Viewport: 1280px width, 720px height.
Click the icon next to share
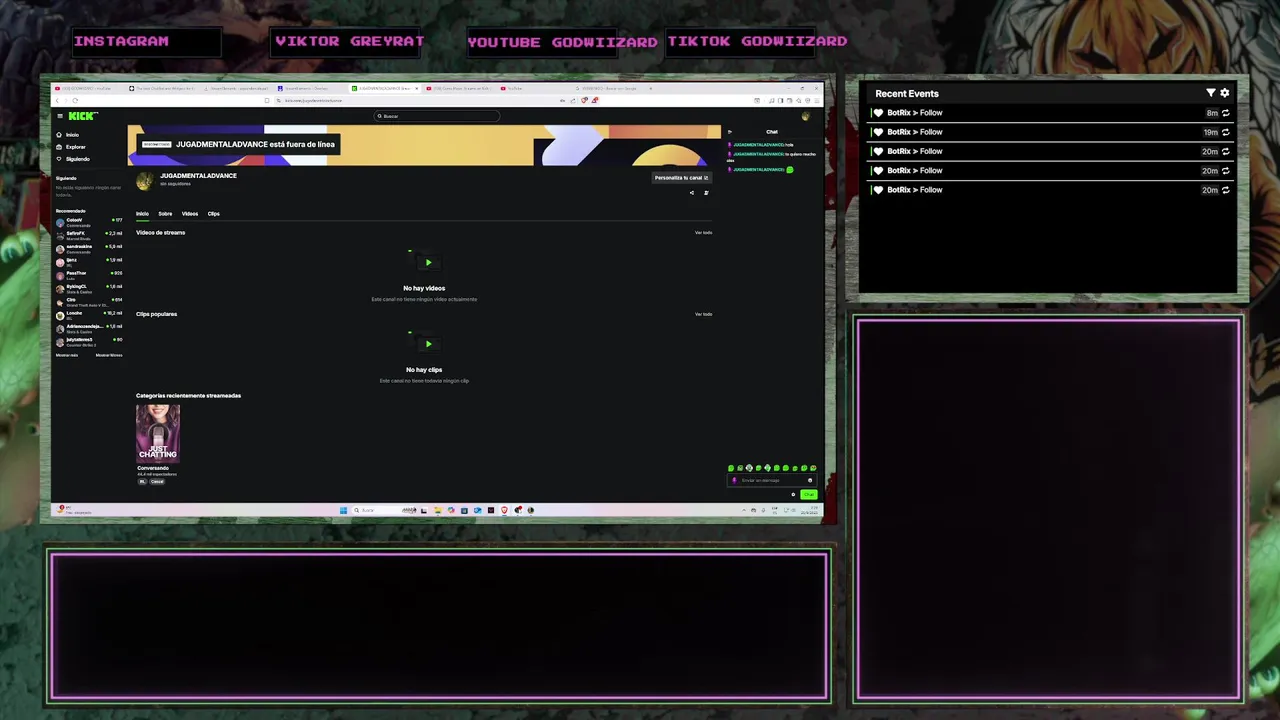[706, 193]
